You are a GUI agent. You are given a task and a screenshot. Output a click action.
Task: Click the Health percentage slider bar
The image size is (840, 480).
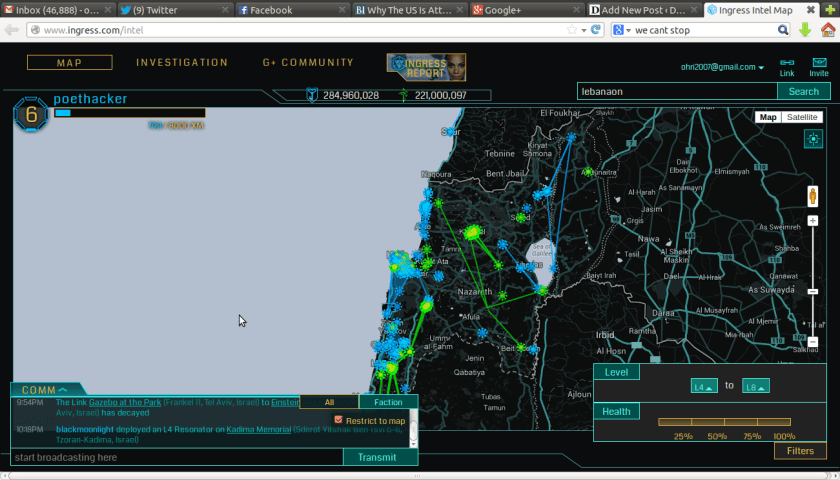tap(724, 422)
